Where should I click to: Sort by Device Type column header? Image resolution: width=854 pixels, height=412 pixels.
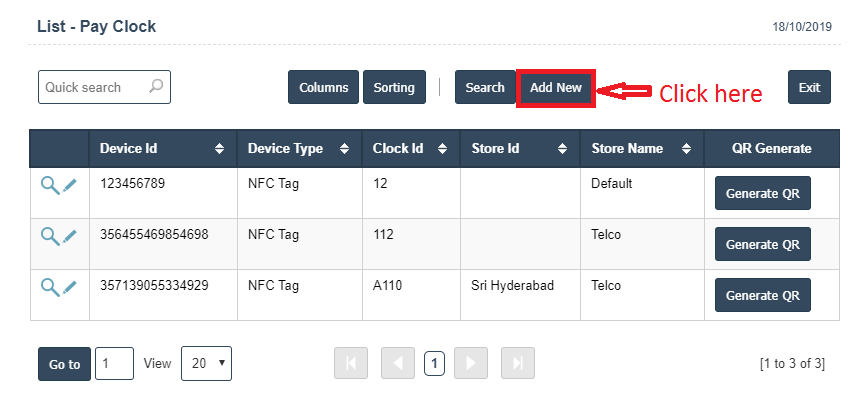pyautogui.click(x=299, y=149)
